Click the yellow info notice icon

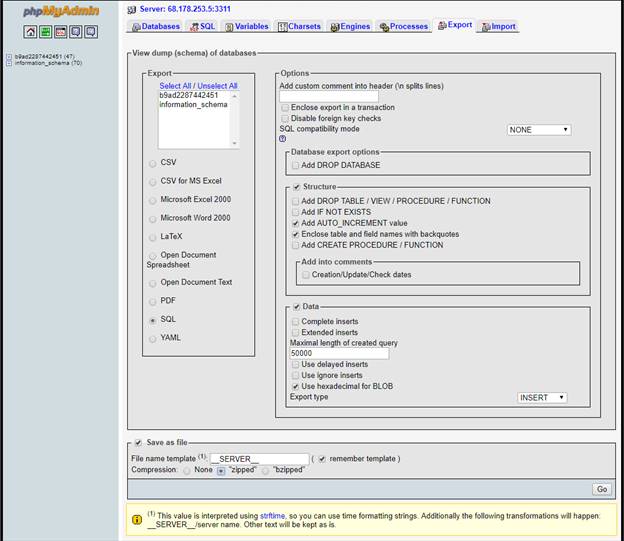pos(136,520)
